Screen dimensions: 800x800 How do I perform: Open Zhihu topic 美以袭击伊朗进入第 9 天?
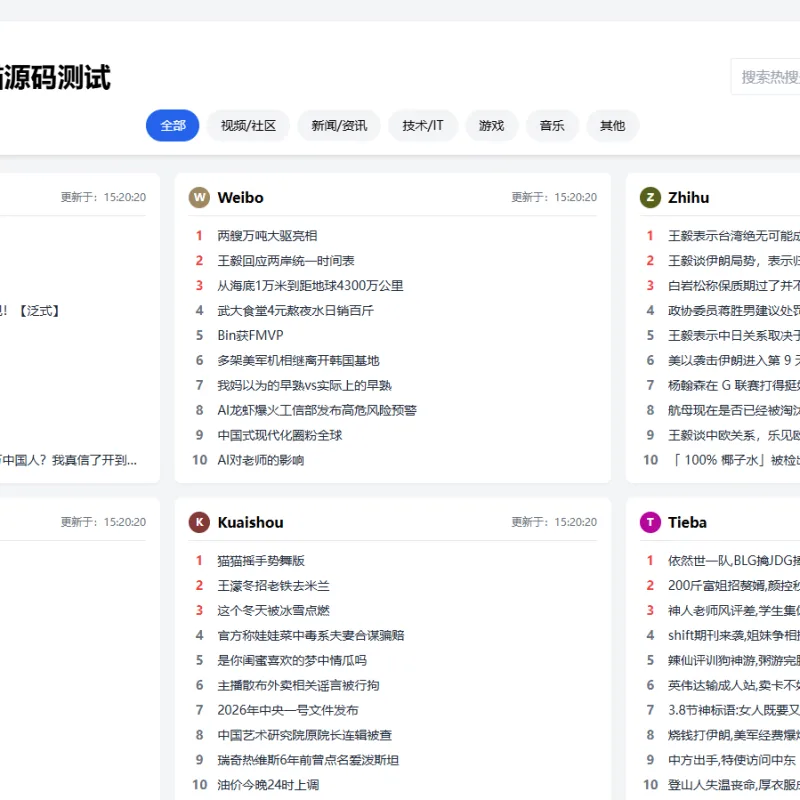click(734, 360)
